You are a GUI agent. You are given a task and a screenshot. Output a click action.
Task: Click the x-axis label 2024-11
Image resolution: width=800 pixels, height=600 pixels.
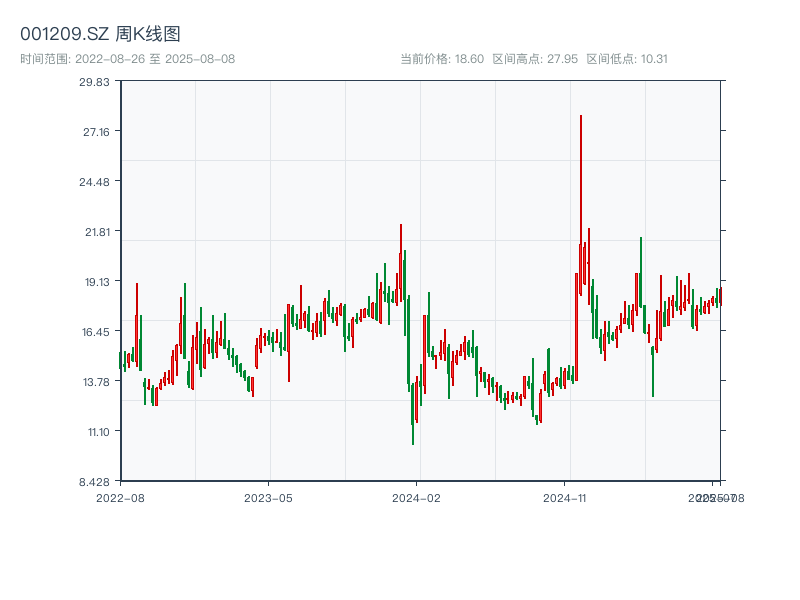[x=564, y=498]
